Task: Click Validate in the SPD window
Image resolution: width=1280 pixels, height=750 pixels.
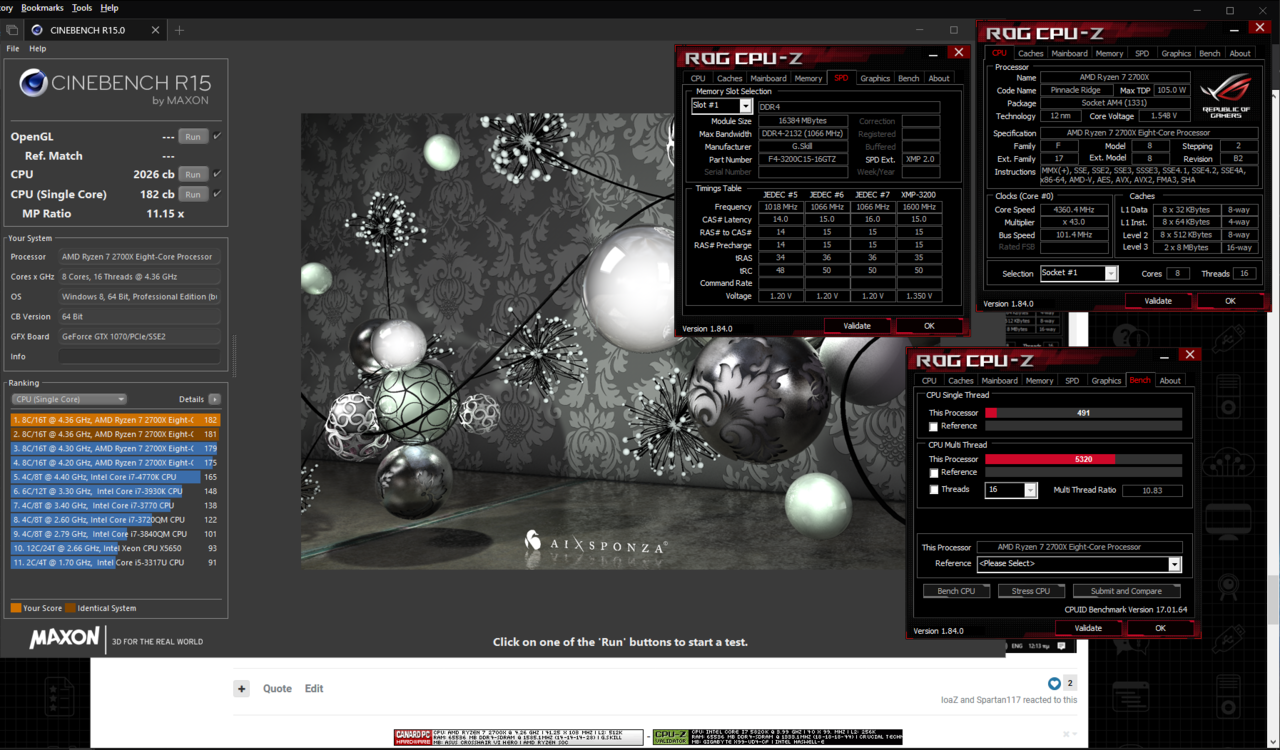Action: point(857,326)
